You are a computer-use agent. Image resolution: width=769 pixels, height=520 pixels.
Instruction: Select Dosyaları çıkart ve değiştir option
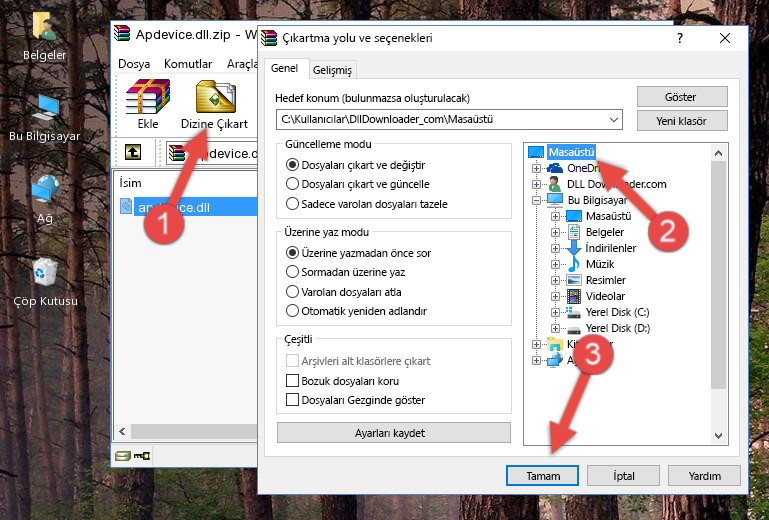(292, 165)
